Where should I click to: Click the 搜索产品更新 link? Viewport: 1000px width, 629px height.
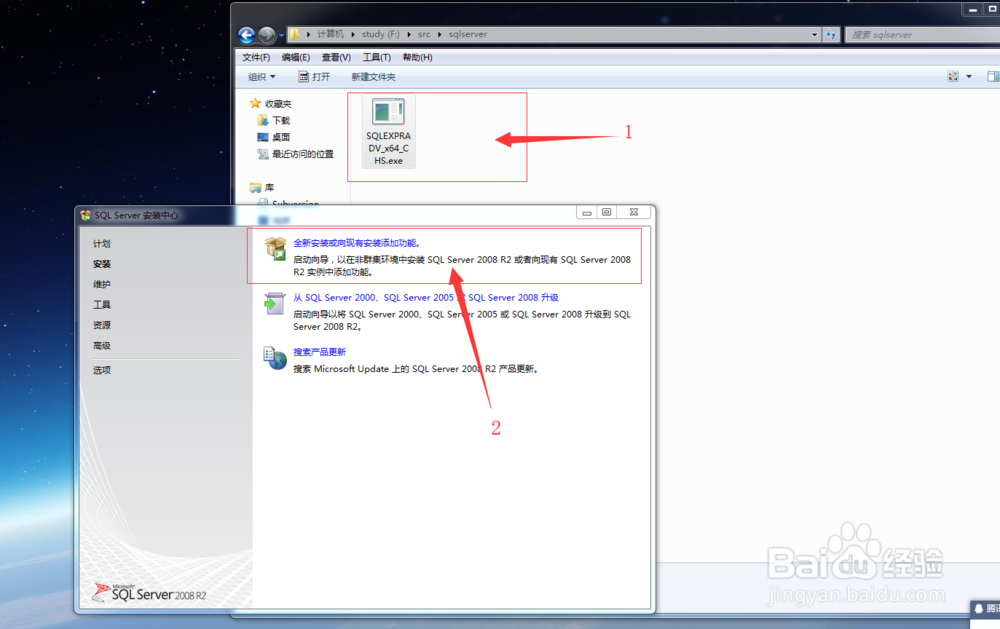point(320,352)
